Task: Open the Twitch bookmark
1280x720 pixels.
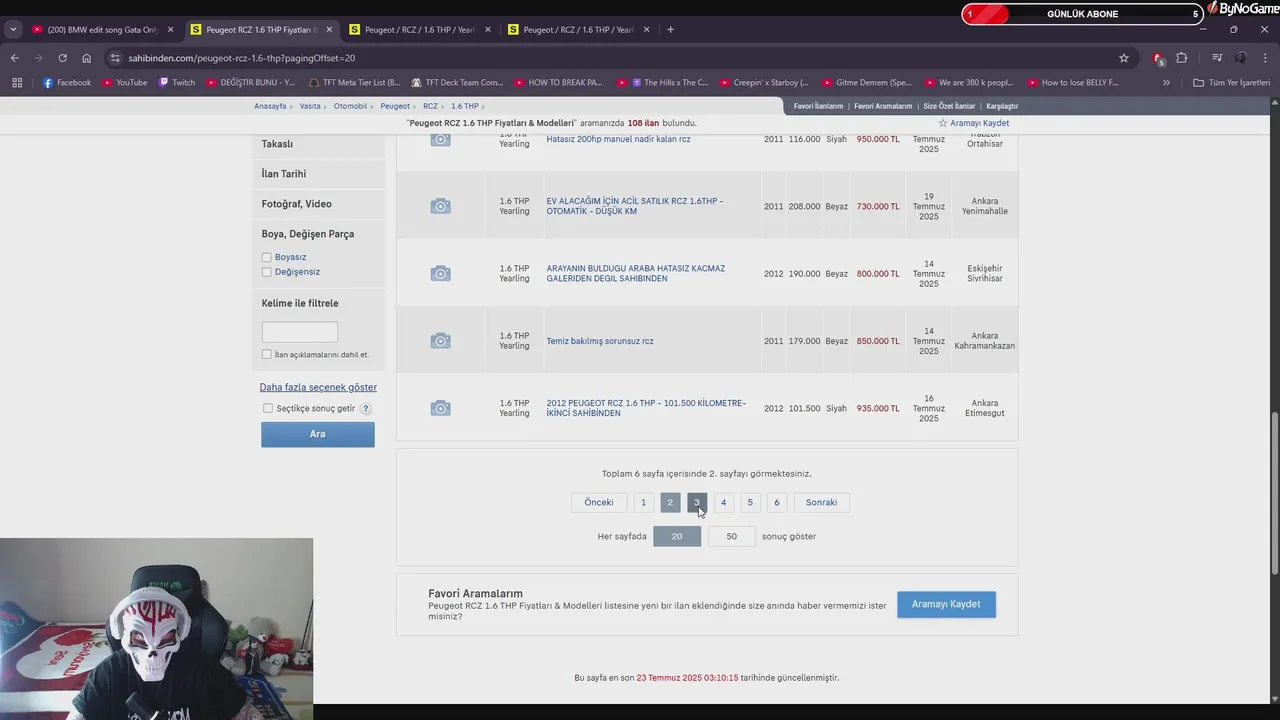Action: [x=177, y=83]
